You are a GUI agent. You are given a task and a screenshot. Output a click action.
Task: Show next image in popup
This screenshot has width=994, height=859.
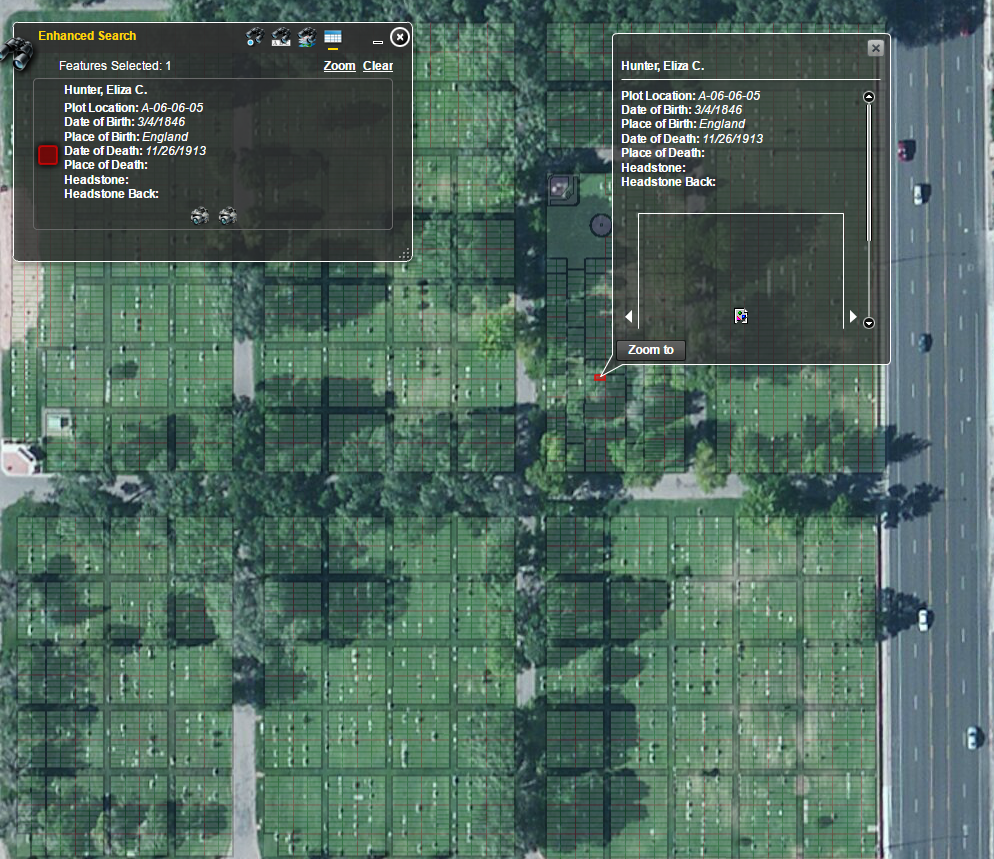click(853, 316)
